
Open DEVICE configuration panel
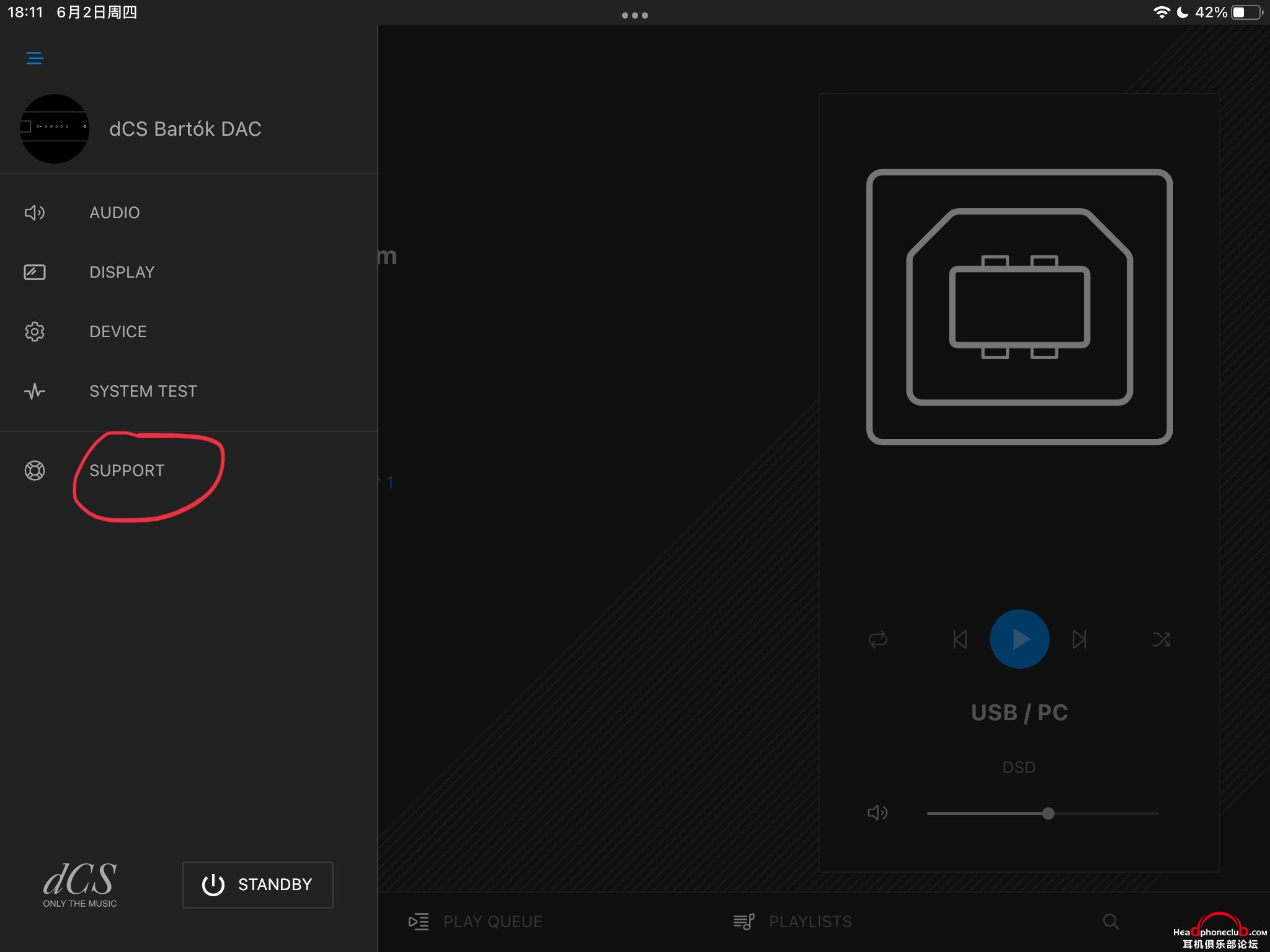pyautogui.click(x=118, y=331)
